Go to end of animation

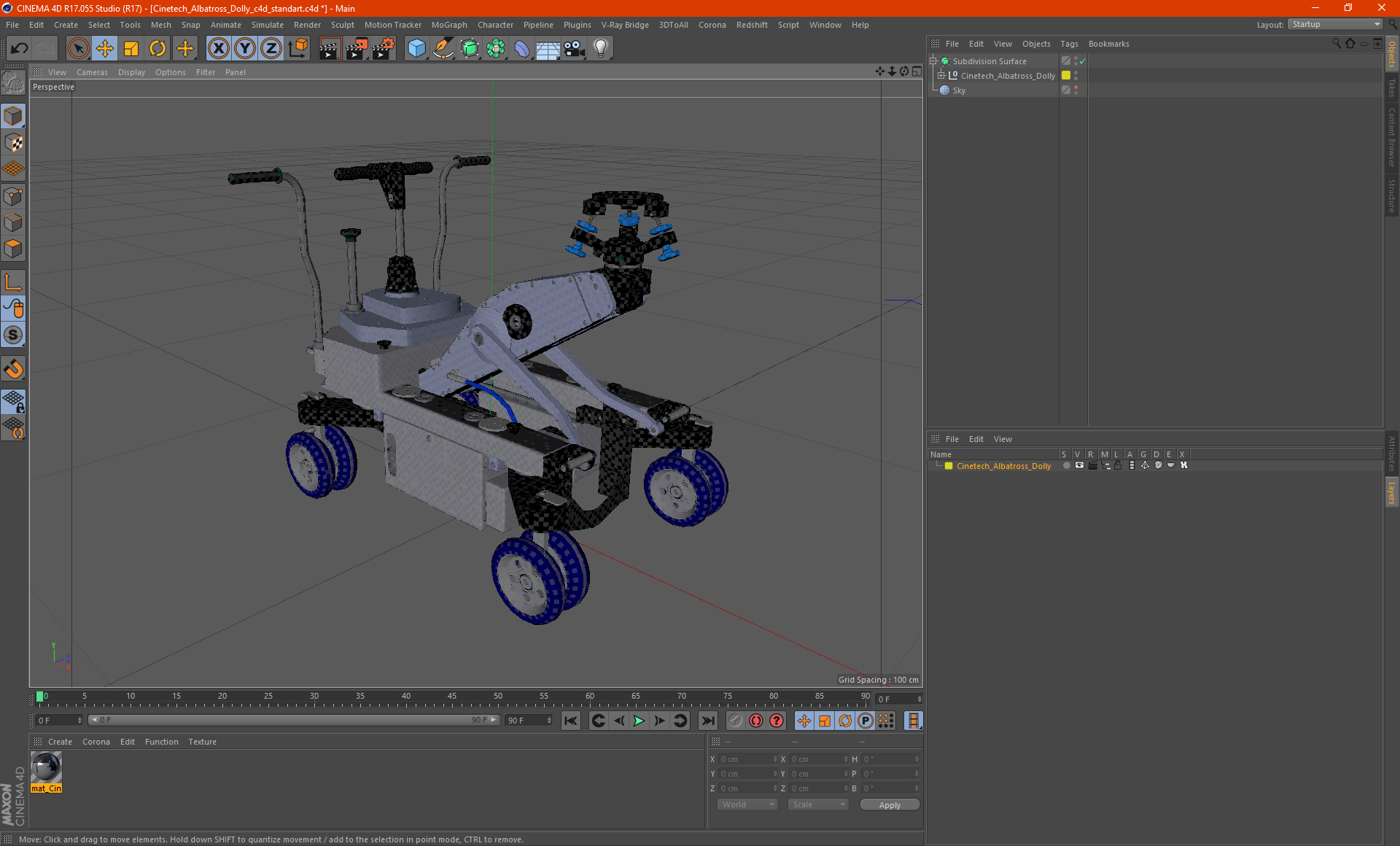pos(707,721)
